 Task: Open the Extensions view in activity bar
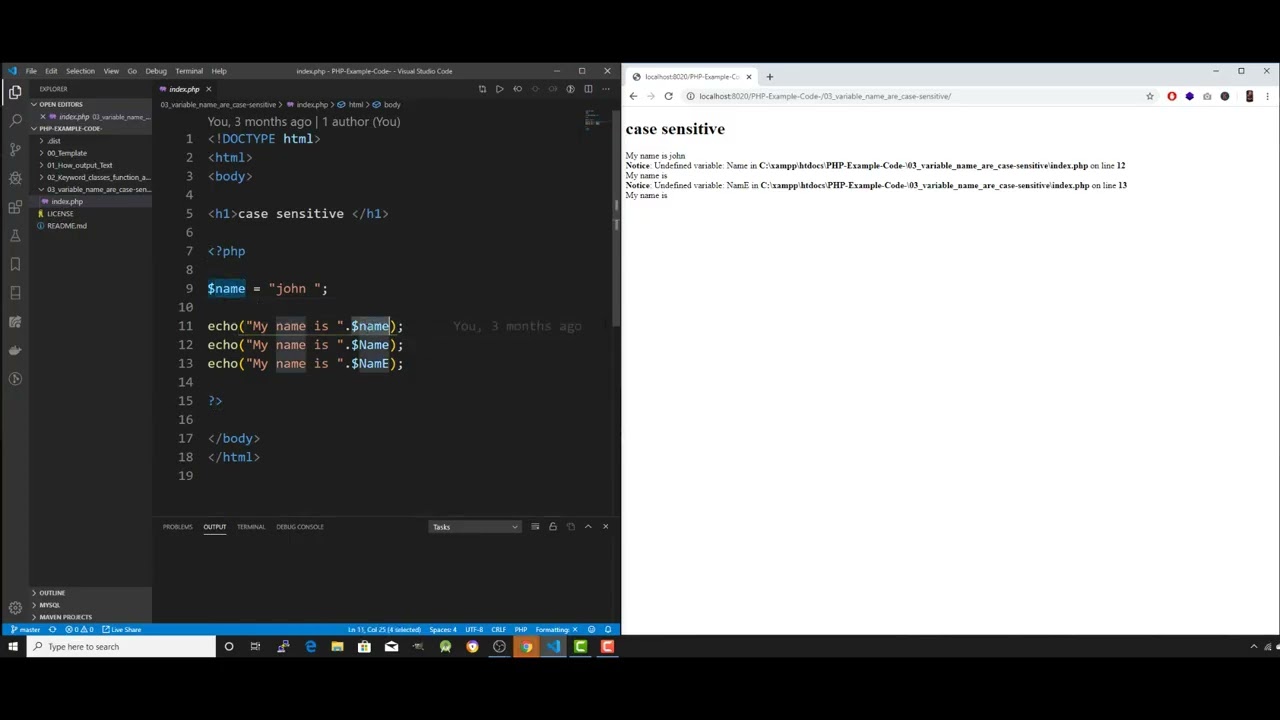[x=15, y=207]
